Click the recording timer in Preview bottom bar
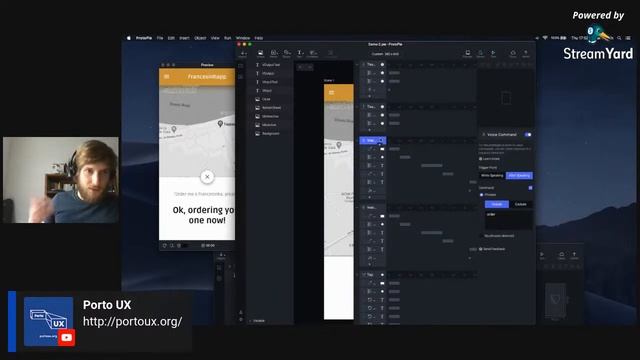 pos(208,245)
